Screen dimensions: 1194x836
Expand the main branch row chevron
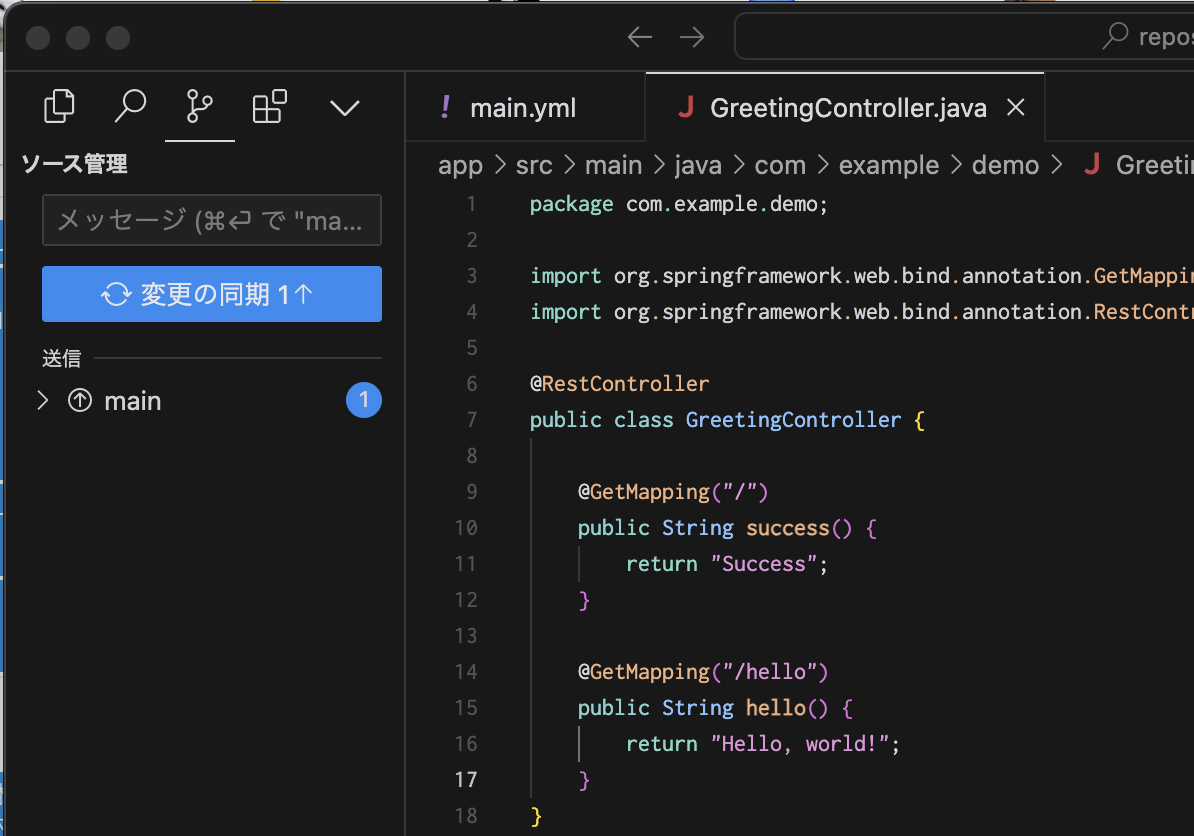pyautogui.click(x=43, y=400)
